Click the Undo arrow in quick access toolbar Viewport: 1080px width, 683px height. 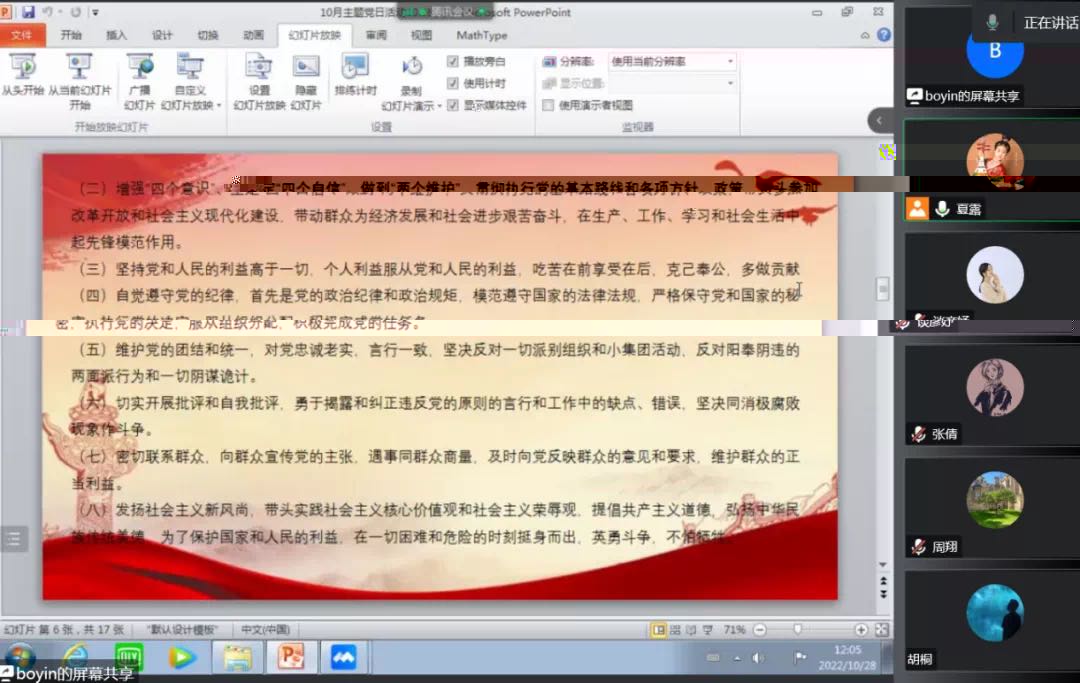(x=48, y=12)
